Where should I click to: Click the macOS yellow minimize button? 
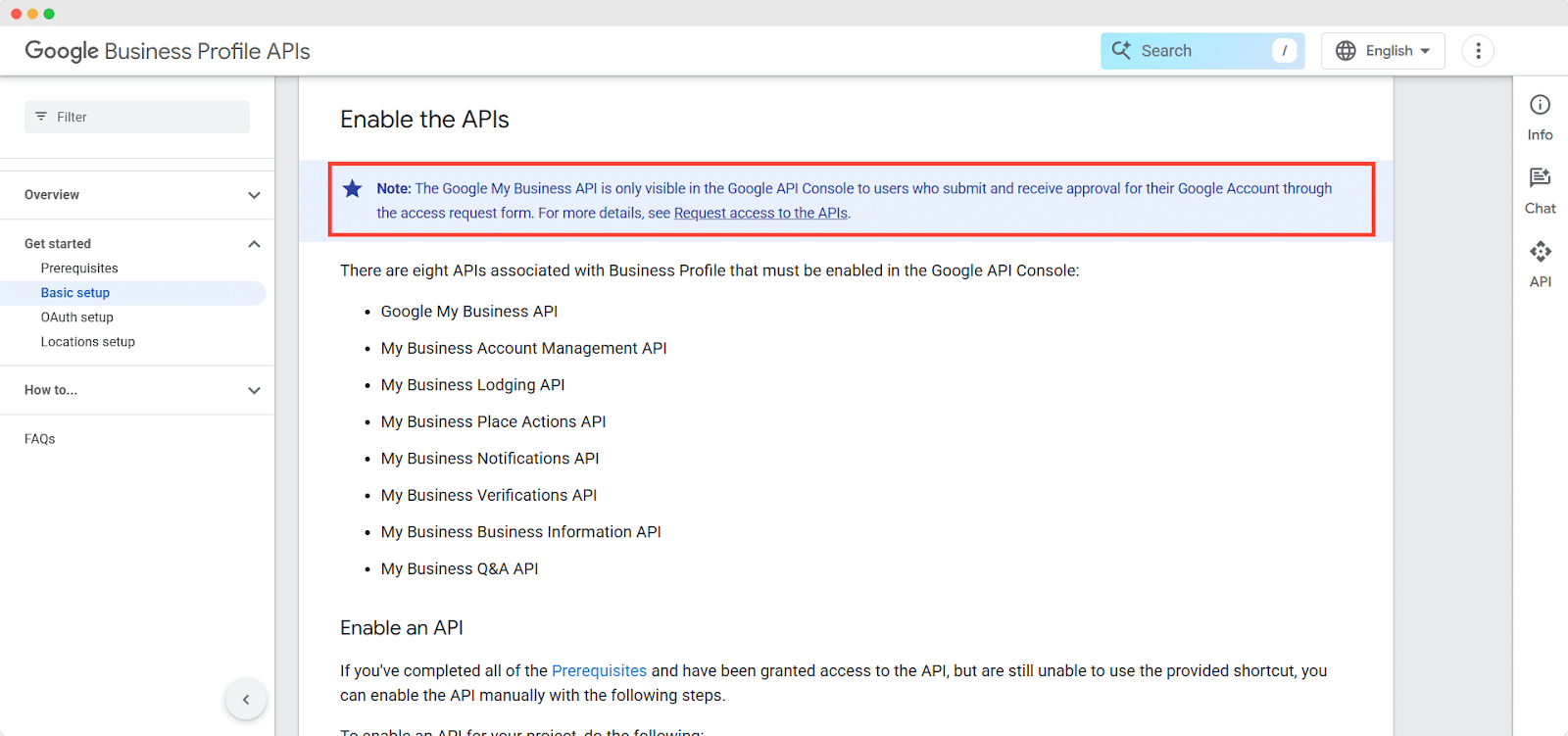pos(32,14)
